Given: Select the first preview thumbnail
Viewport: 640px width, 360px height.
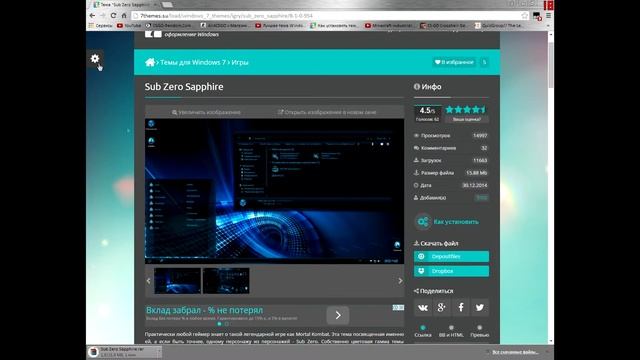Looking at the screenshot, I should [x=177, y=281].
